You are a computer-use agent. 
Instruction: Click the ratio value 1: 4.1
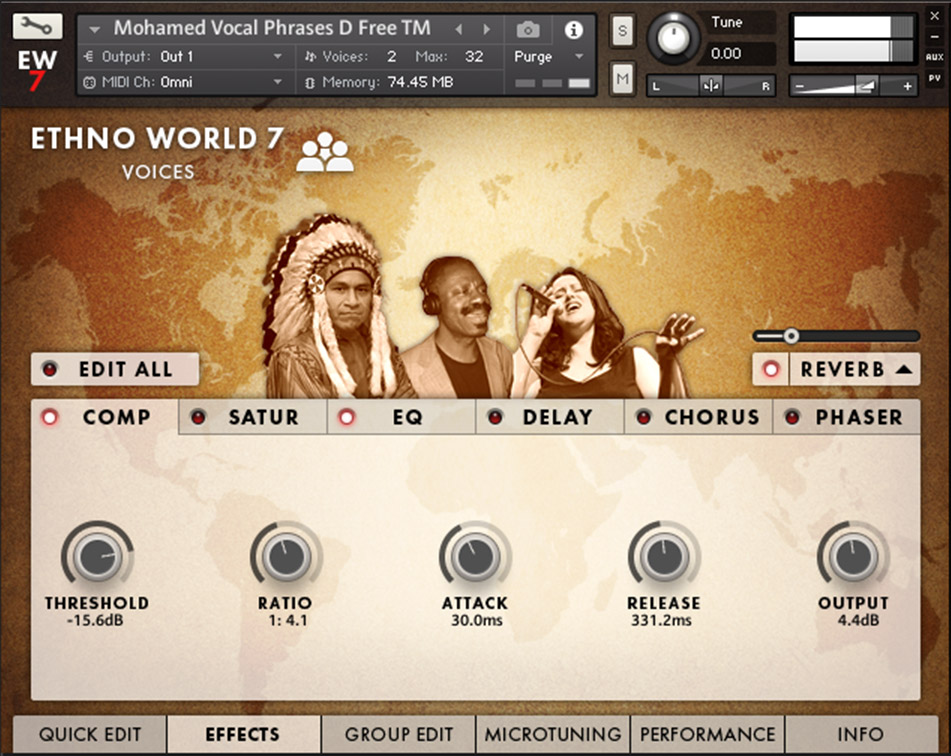coord(288,620)
